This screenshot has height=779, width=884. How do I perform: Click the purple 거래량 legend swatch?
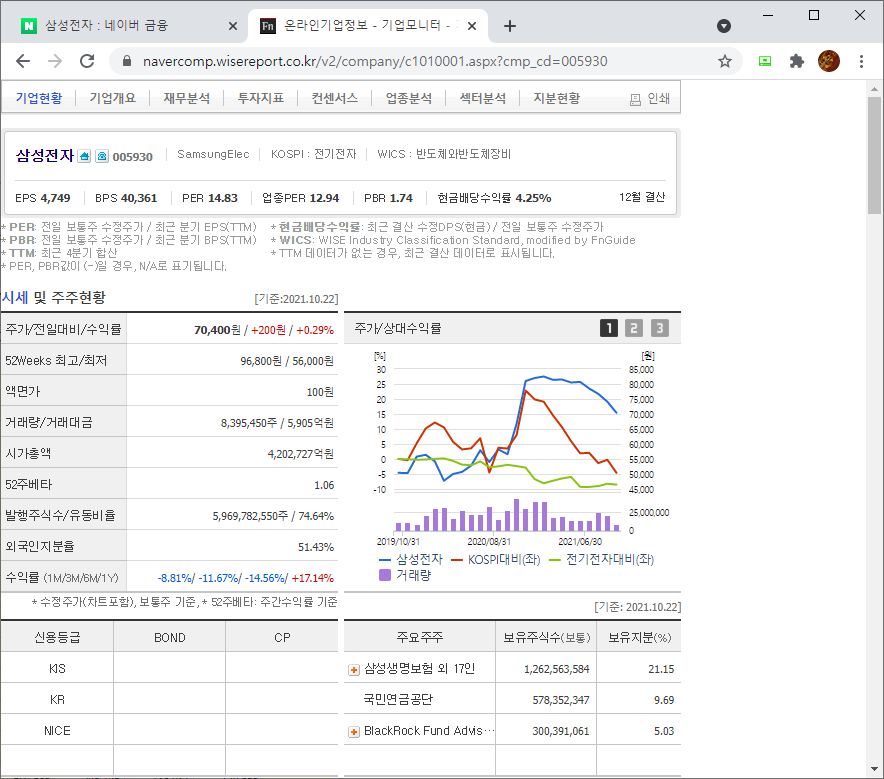click(x=385, y=575)
